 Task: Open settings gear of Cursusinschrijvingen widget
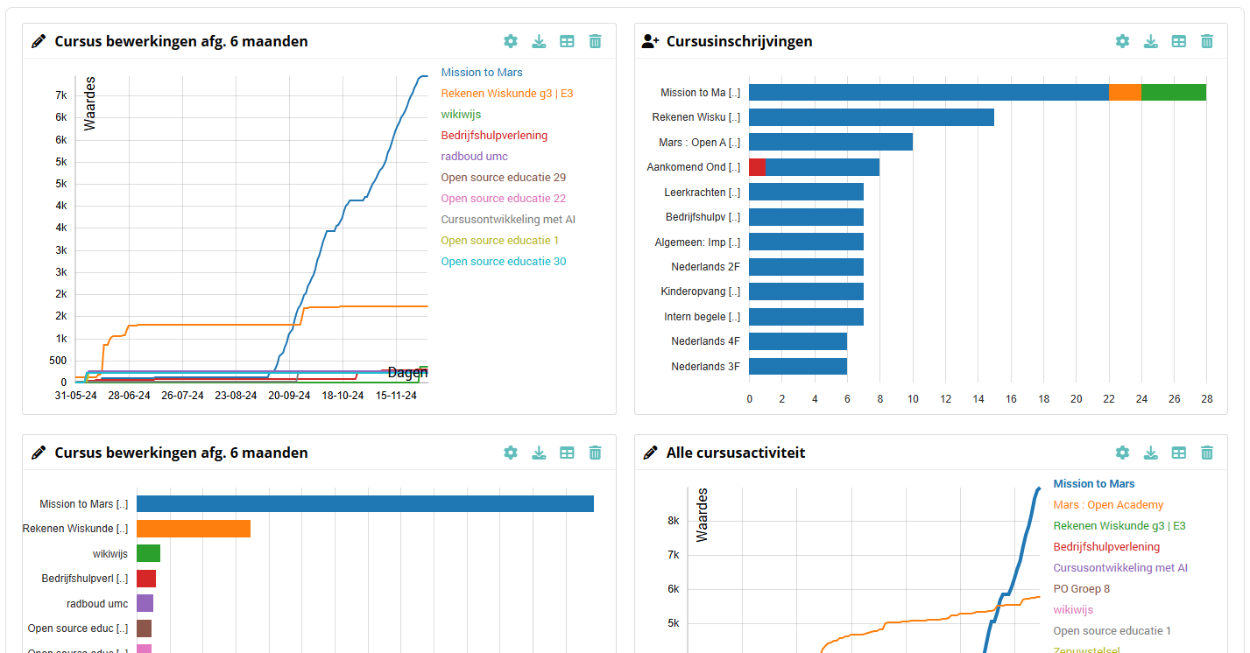pyautogui.click(x=1122, y=41)
